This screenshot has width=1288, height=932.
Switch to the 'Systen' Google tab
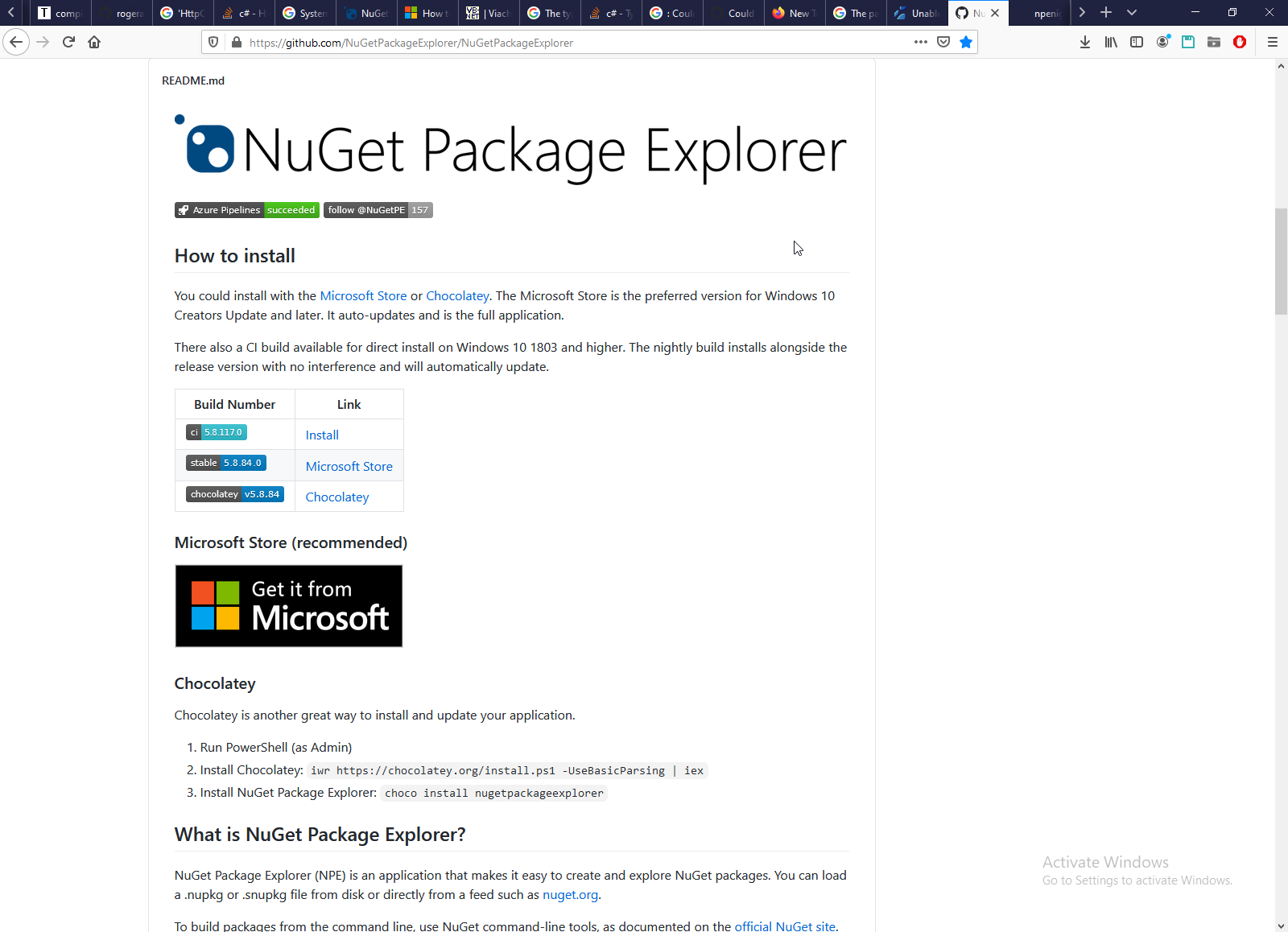click(304, 13)
